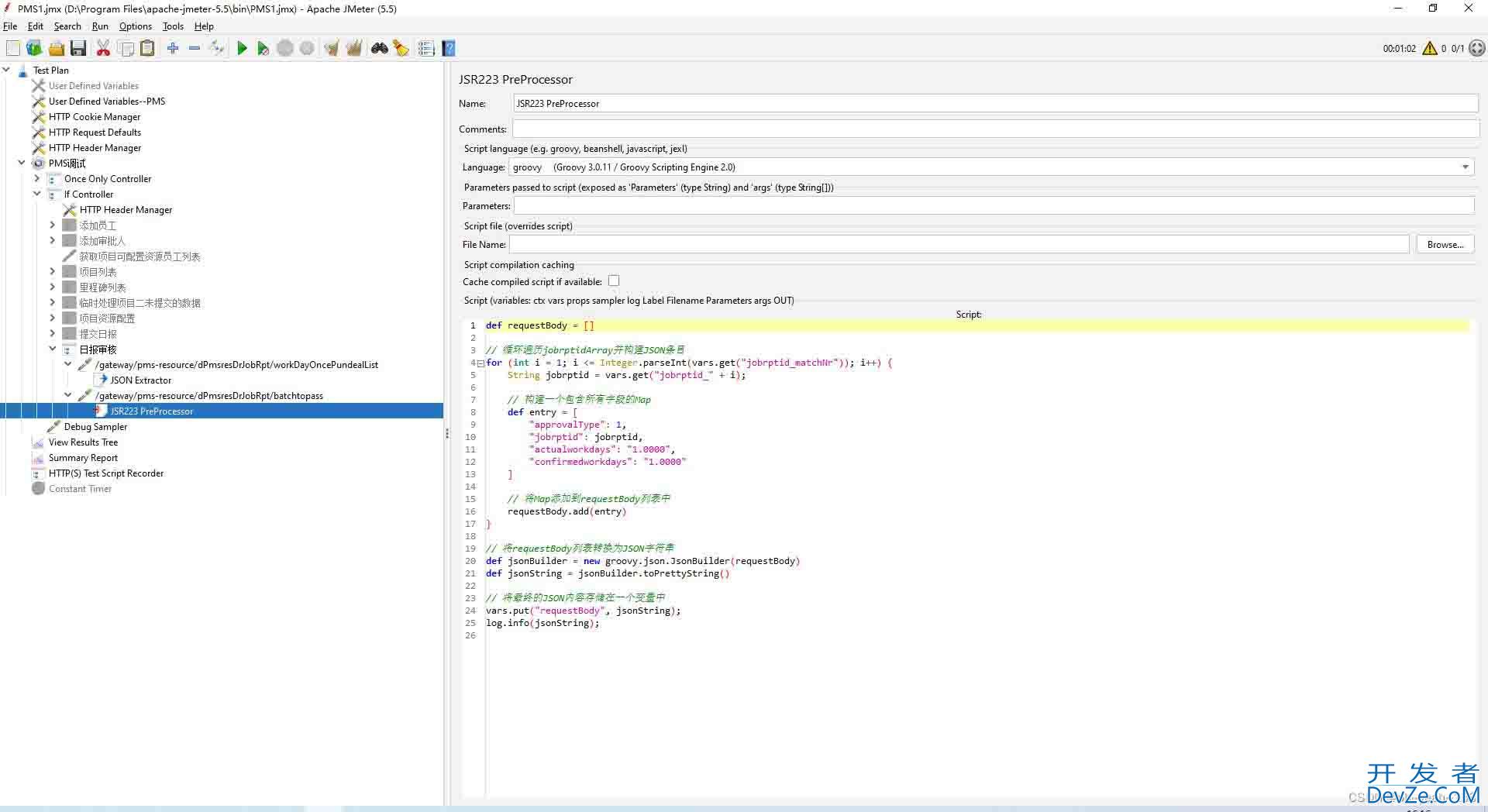Click the running threads status icon
This screenshot has height=812, width=1488.
tap(1477, 48)
